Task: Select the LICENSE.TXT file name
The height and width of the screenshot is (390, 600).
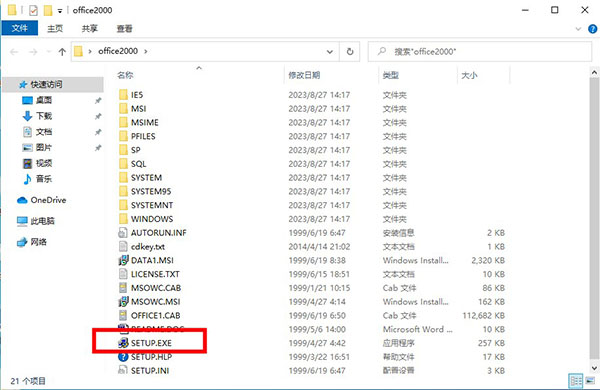Action: 155,274
